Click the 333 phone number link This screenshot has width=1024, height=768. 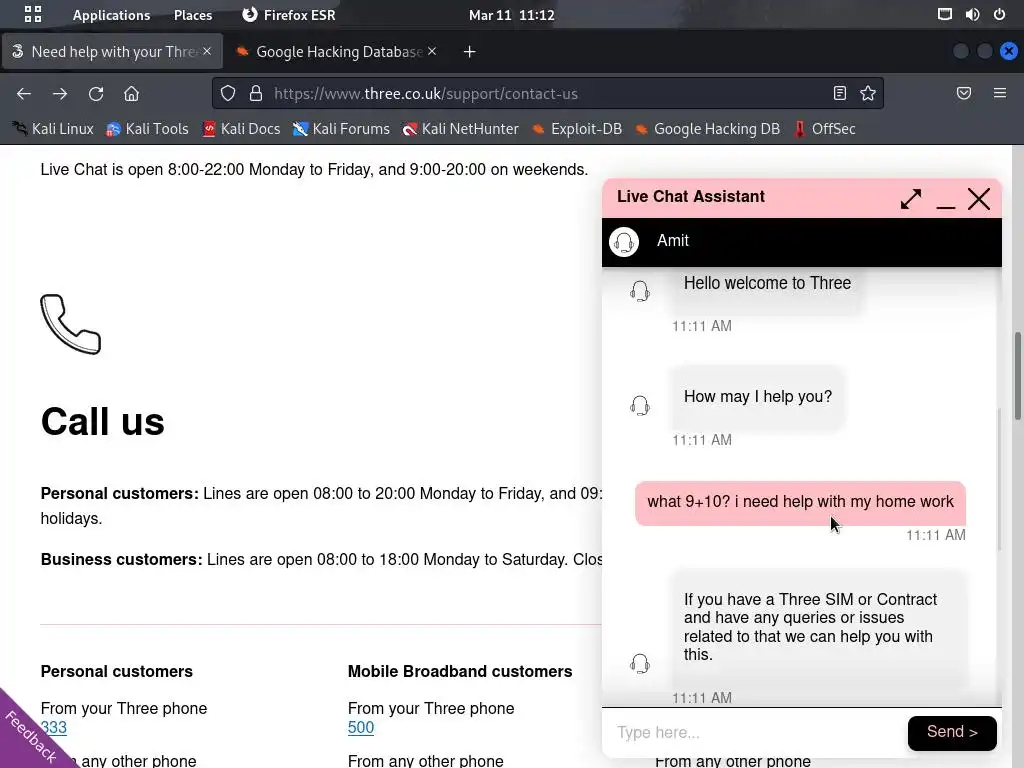tap(54, 727)
